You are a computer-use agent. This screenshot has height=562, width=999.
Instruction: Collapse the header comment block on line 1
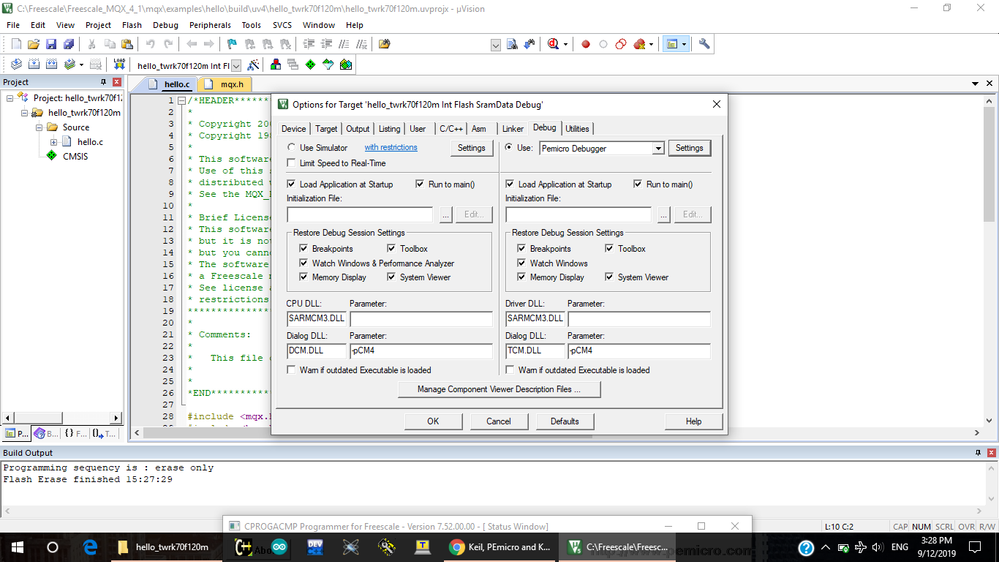point(182,101)
